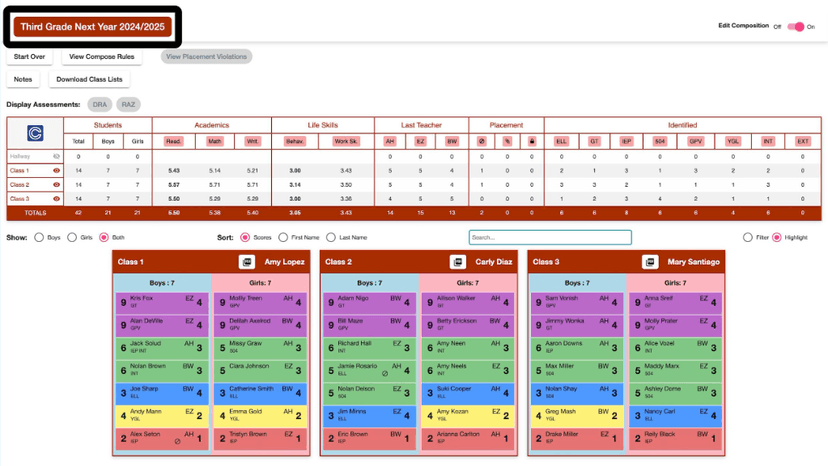Screen dimensions: 828x466
Task: Choose the Highlight search mode radio
Action: (777, 237)
